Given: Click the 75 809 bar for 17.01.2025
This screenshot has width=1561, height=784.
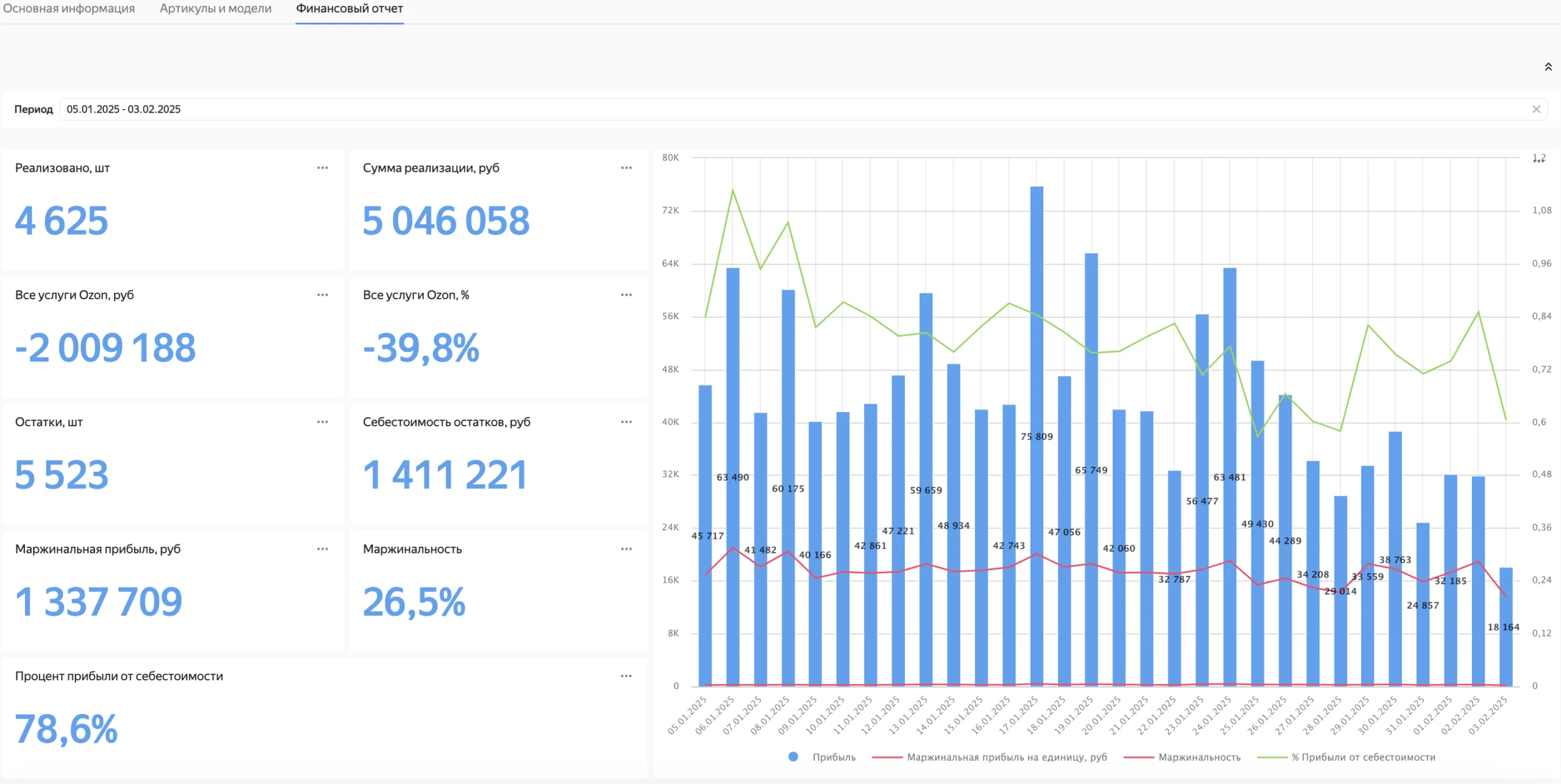Looking at the screenshot, I should pyautogui.click(x=1037, y=437).
